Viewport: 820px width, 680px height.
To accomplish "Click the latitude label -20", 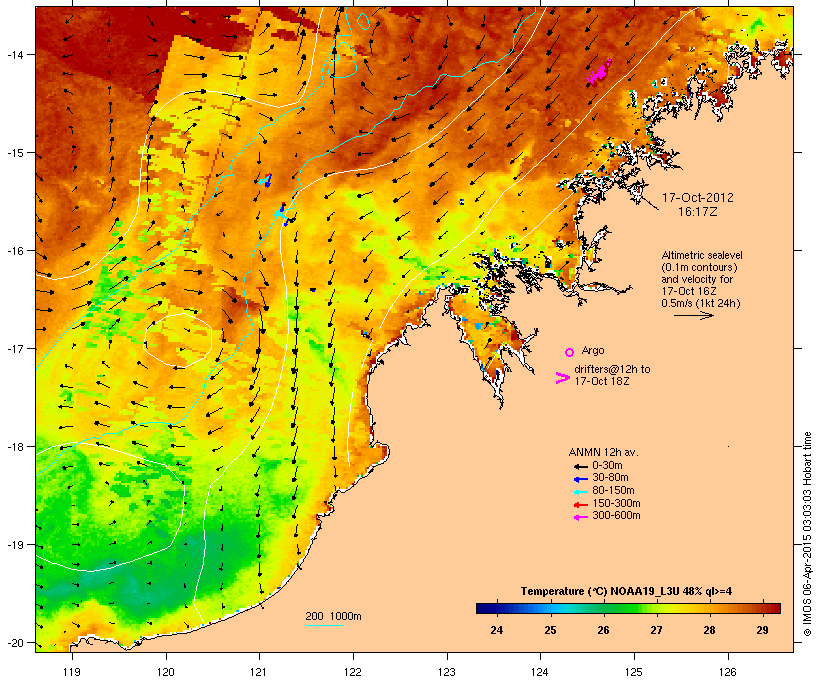I will 13,642.
